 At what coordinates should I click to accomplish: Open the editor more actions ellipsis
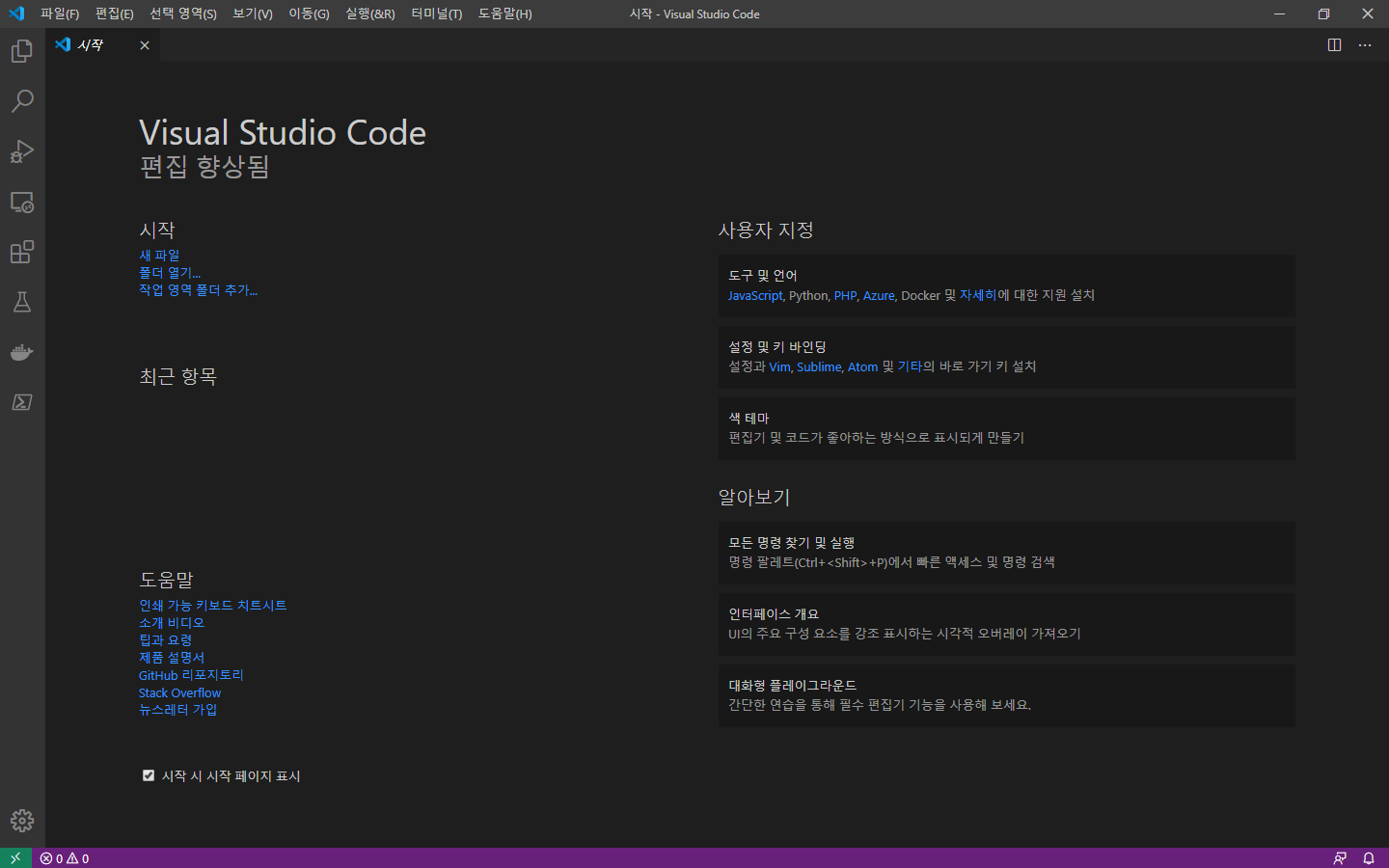tap(1365, 45)
